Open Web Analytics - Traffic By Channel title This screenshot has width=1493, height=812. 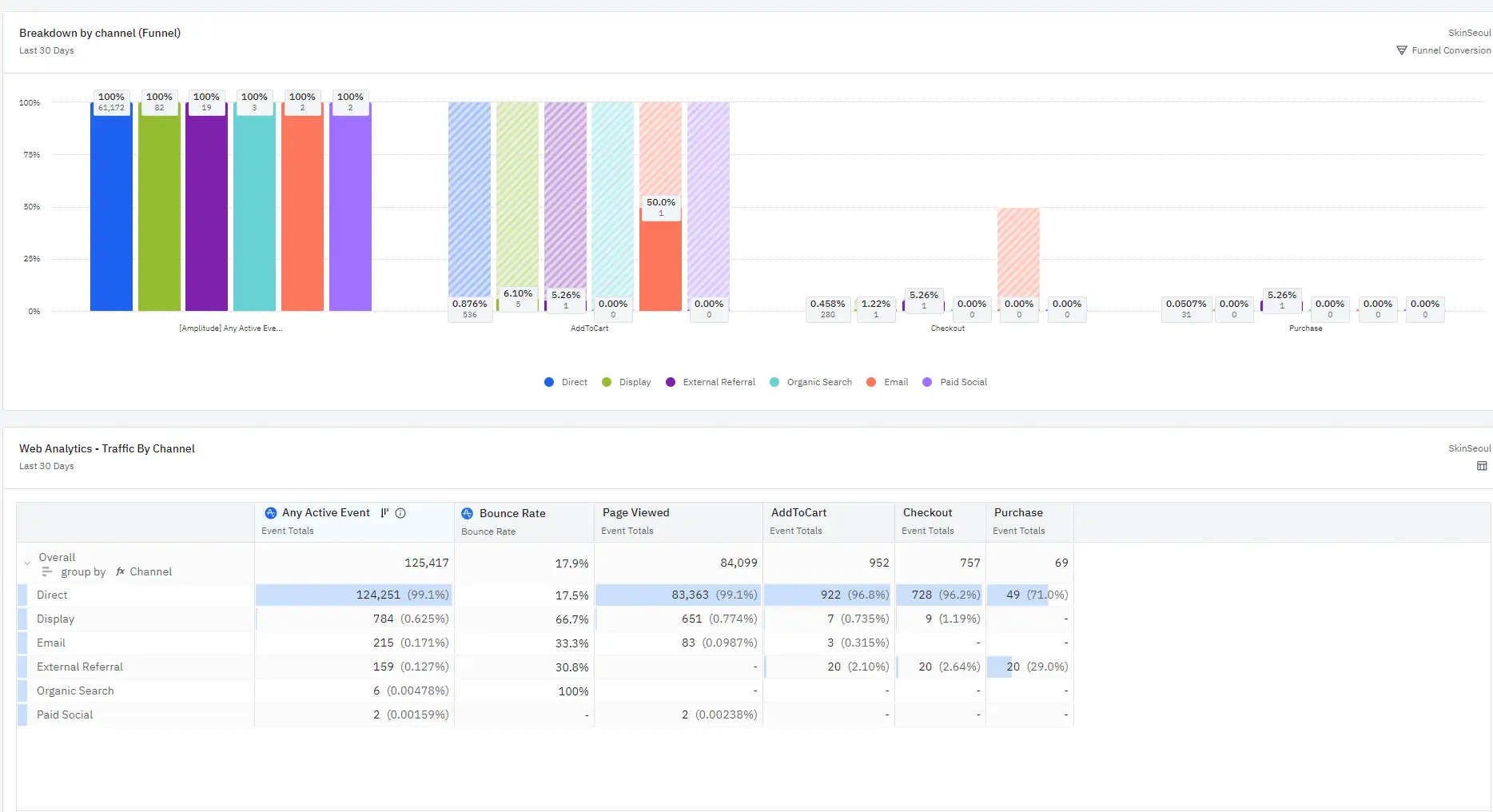[x=107, y=448]
